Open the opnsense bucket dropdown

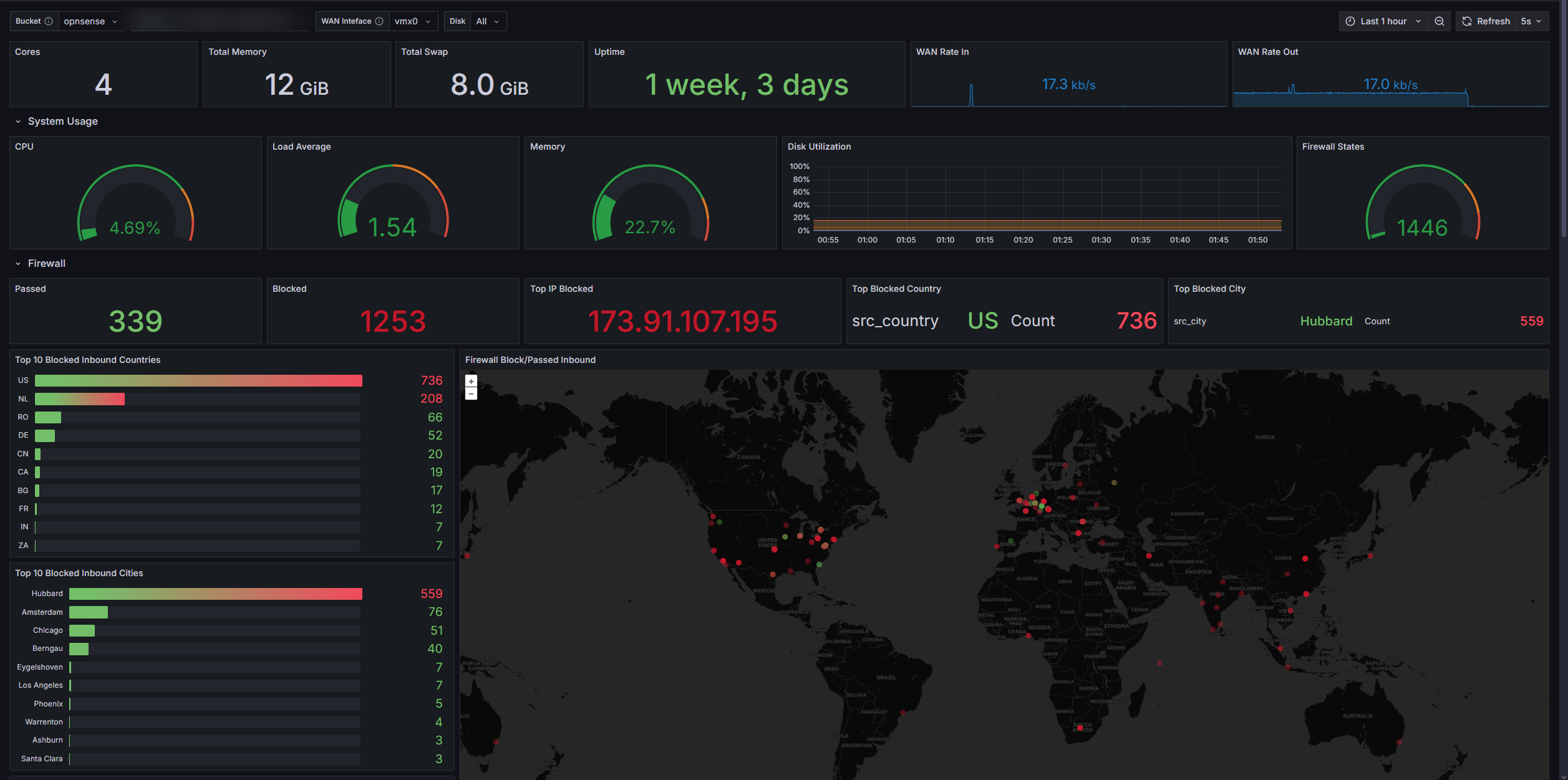point(91,21)
